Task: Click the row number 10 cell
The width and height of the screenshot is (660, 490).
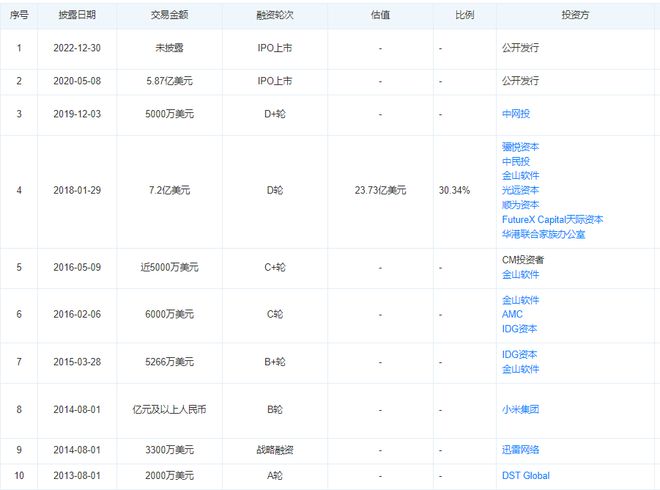Action: [19, 475]
